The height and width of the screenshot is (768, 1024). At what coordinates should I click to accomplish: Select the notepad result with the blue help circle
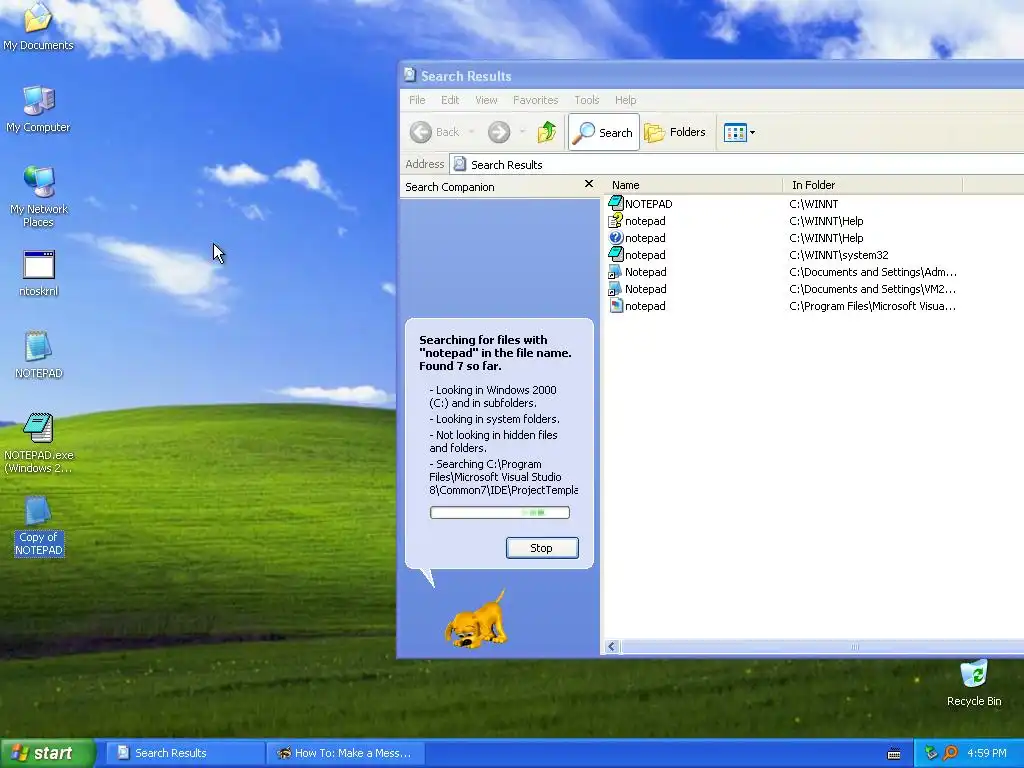(637, 238)
